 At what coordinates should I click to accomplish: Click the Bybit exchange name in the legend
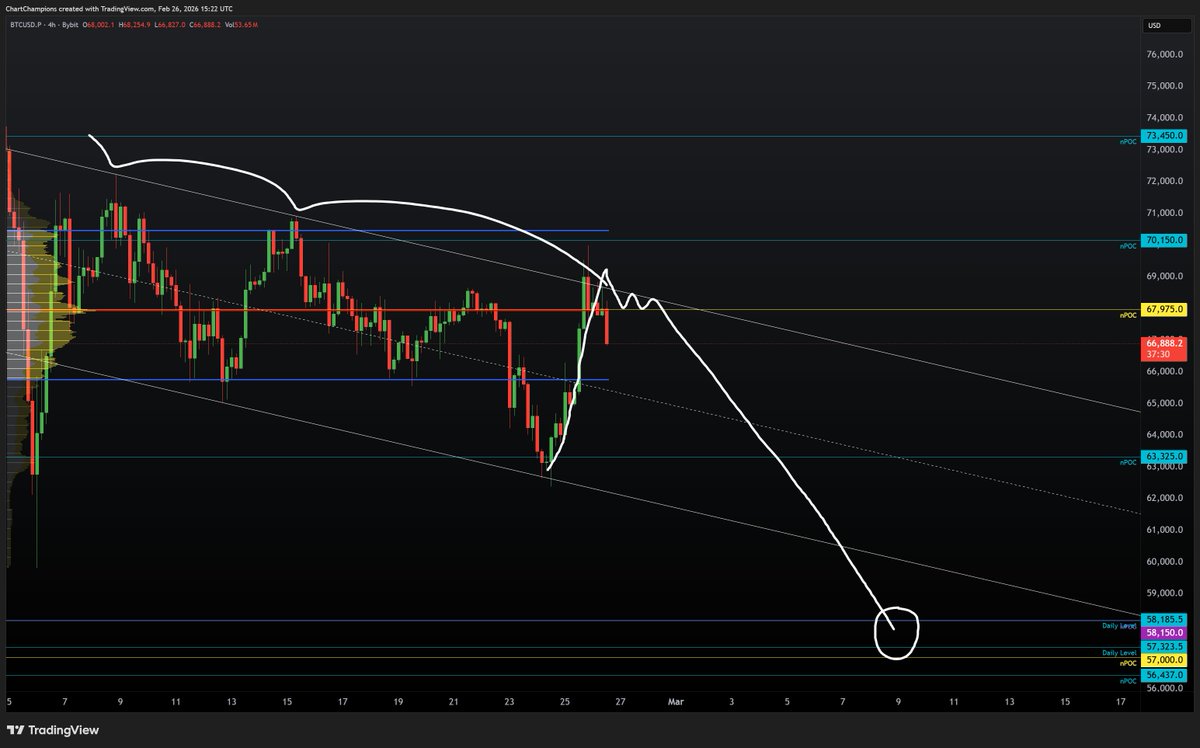pyautogui.click(x=69, y=27)
